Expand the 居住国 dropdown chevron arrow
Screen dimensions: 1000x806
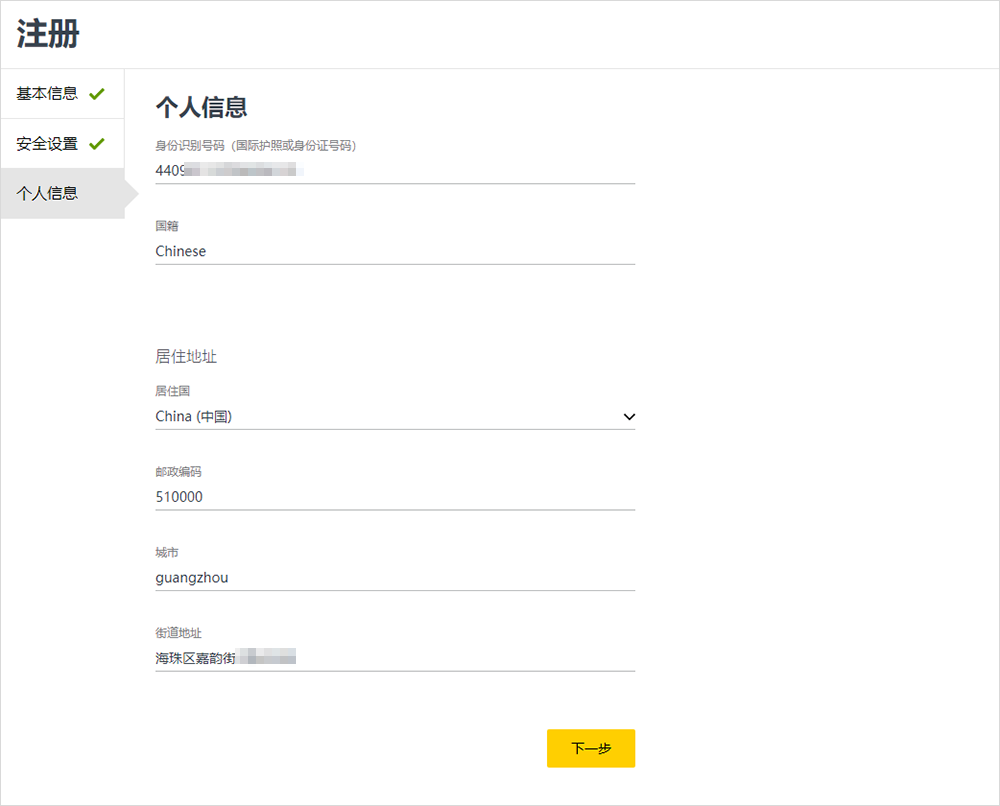[628, 416]
